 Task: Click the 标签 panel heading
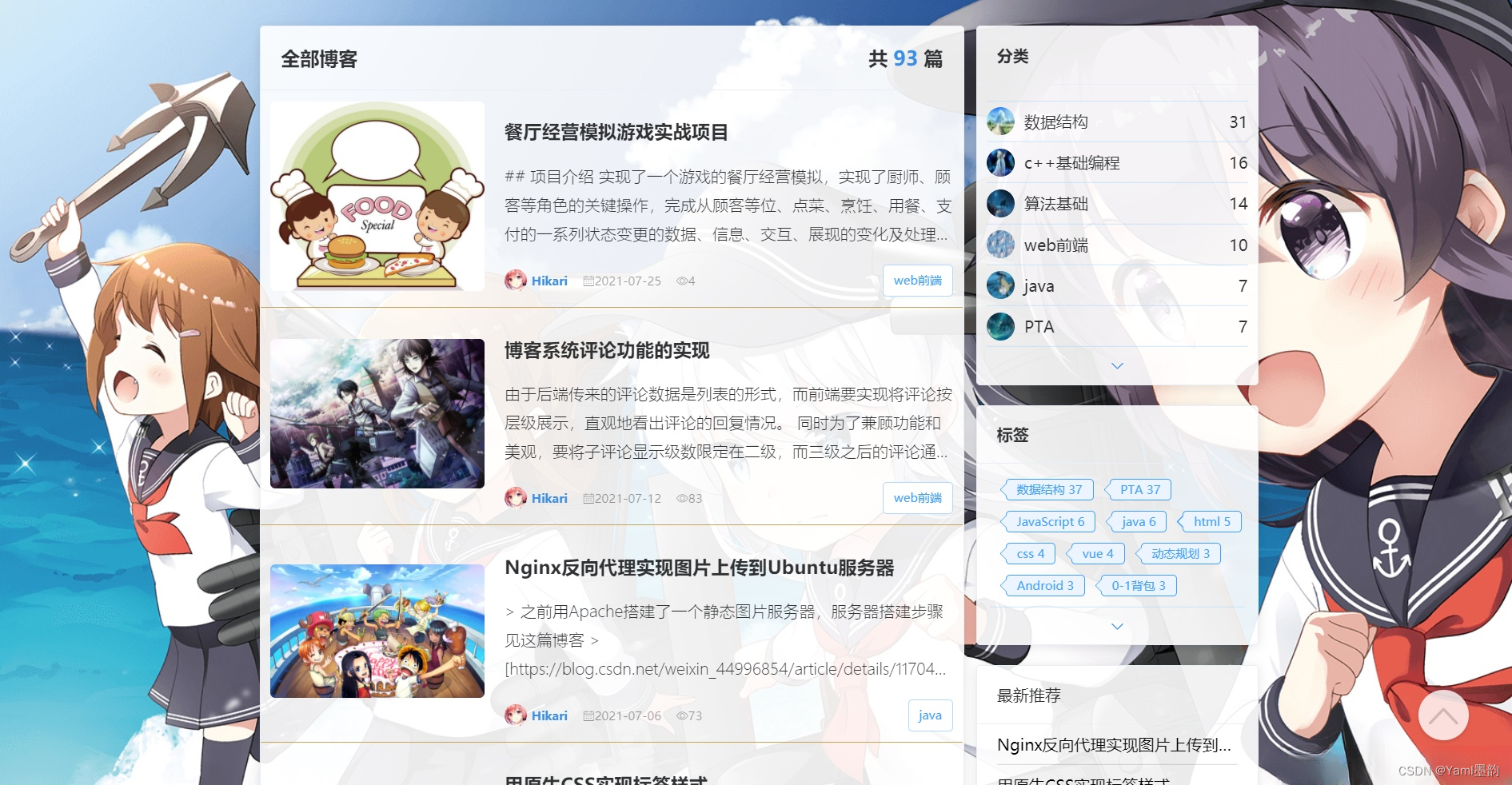tap(1013, 435)
